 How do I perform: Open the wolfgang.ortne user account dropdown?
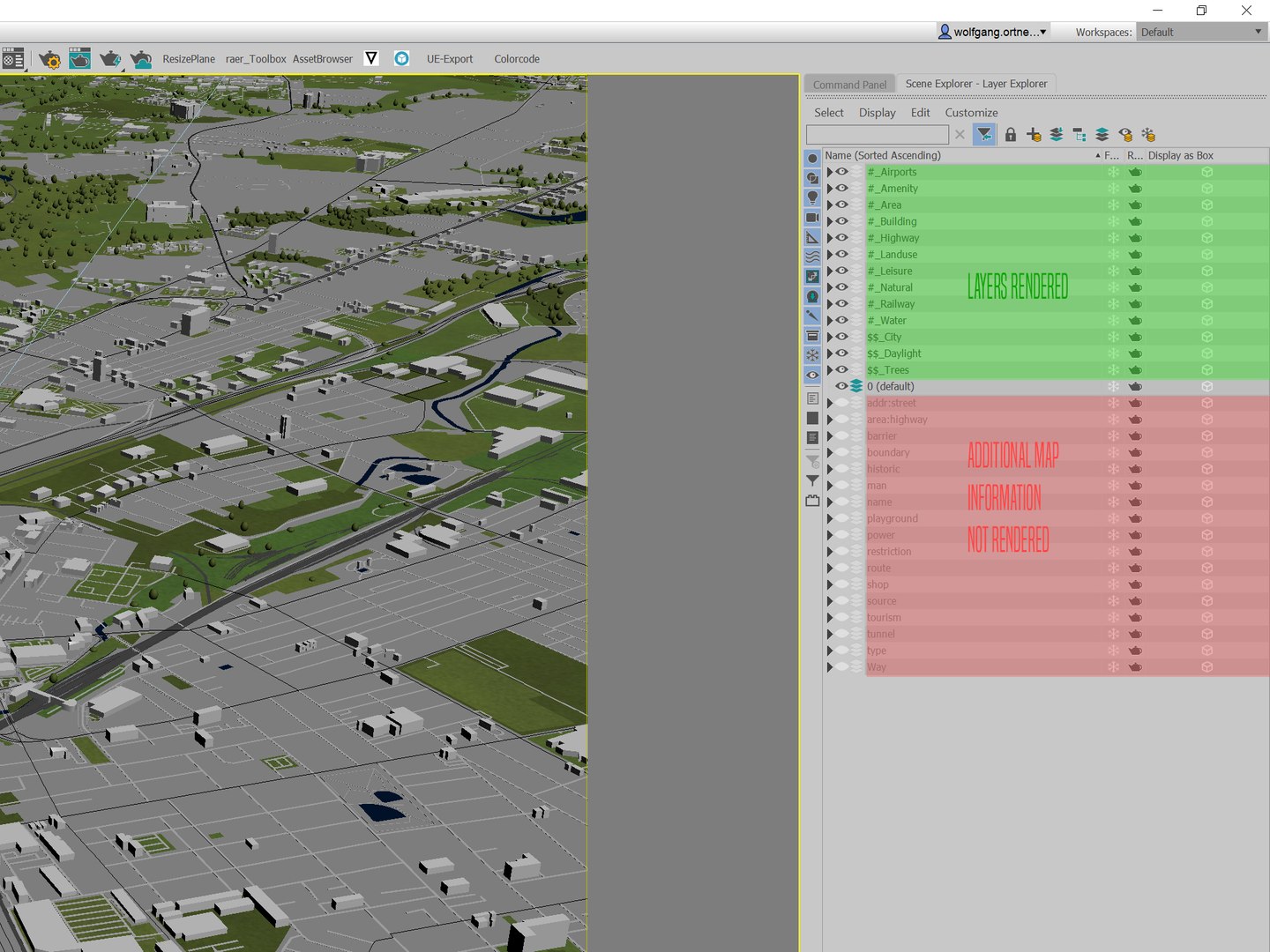coord(992,32)
